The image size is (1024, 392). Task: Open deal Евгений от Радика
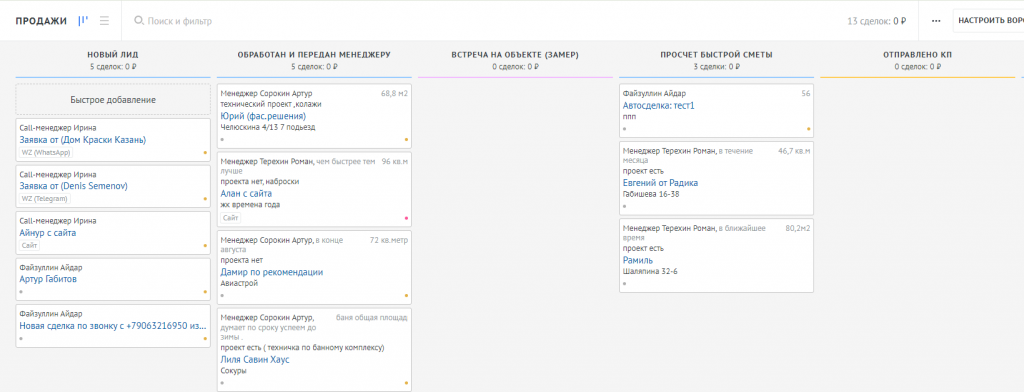660,183
